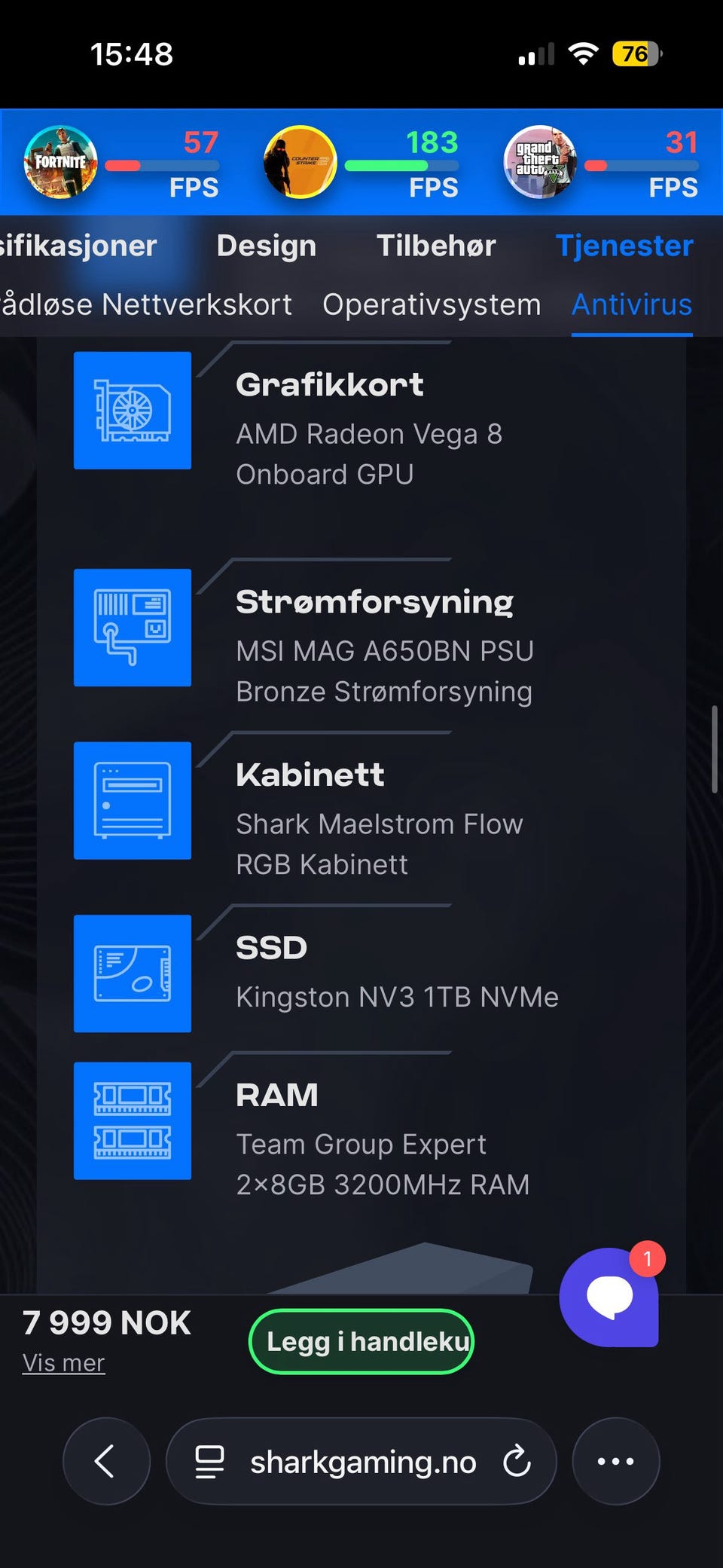Tap the SSD heading

[x=271, y=948]
